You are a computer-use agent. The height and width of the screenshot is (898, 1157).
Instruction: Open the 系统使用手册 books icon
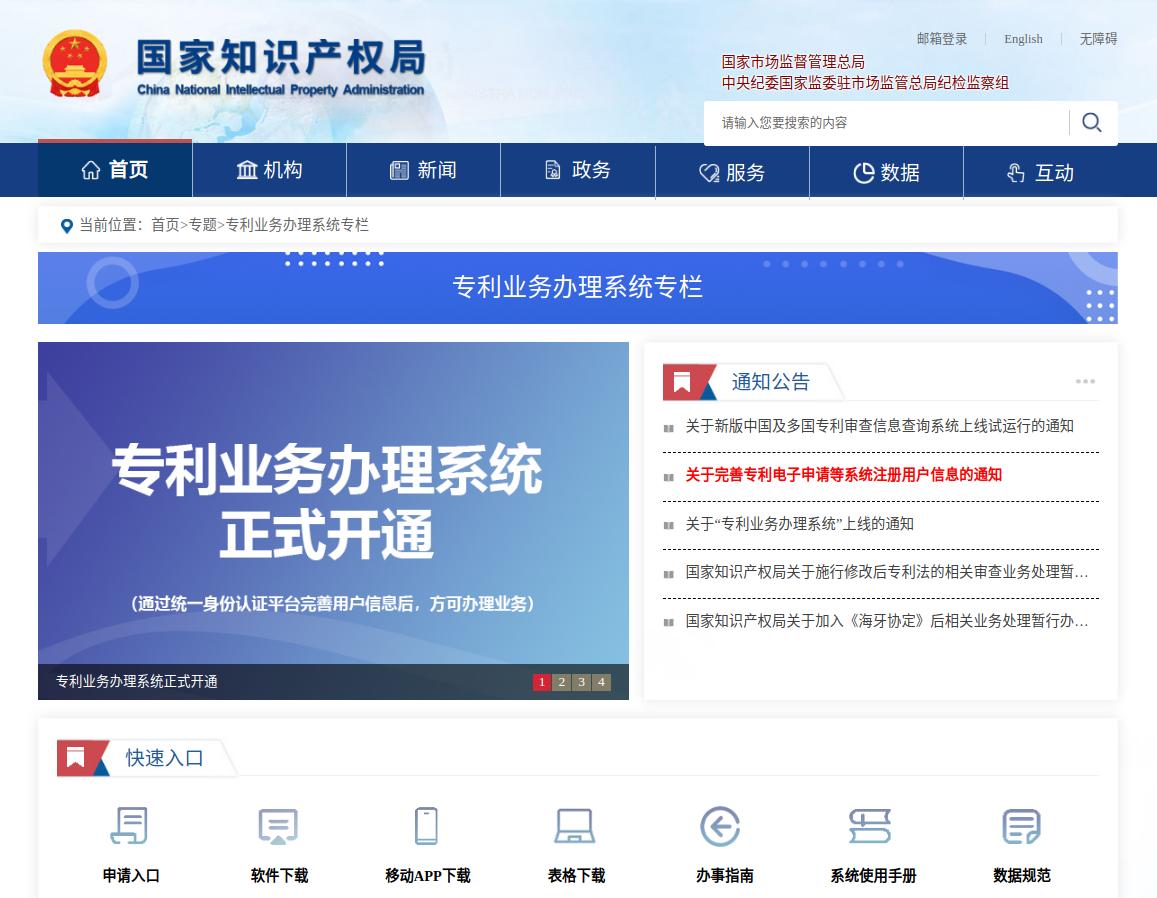point(871,826)
